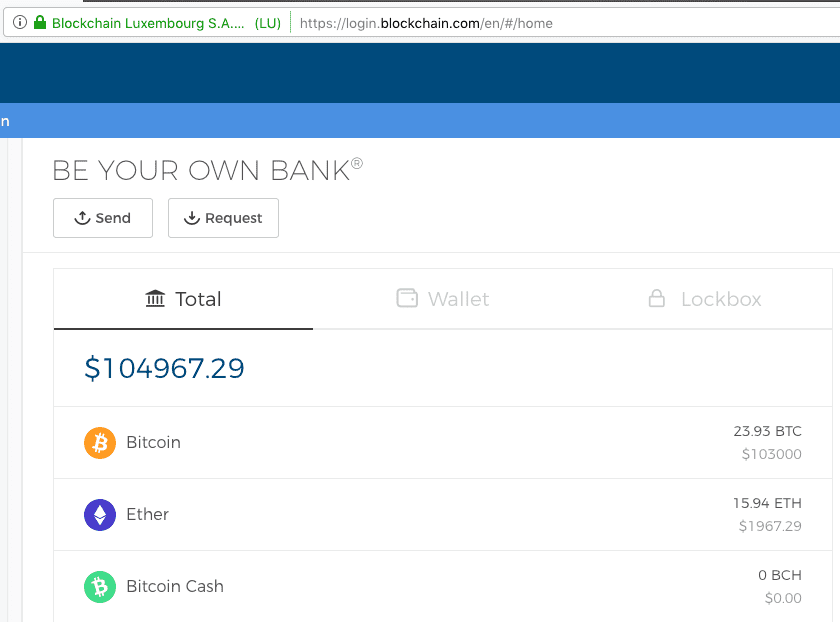
Task: Open the Send dialog
Action: [103, 218]
